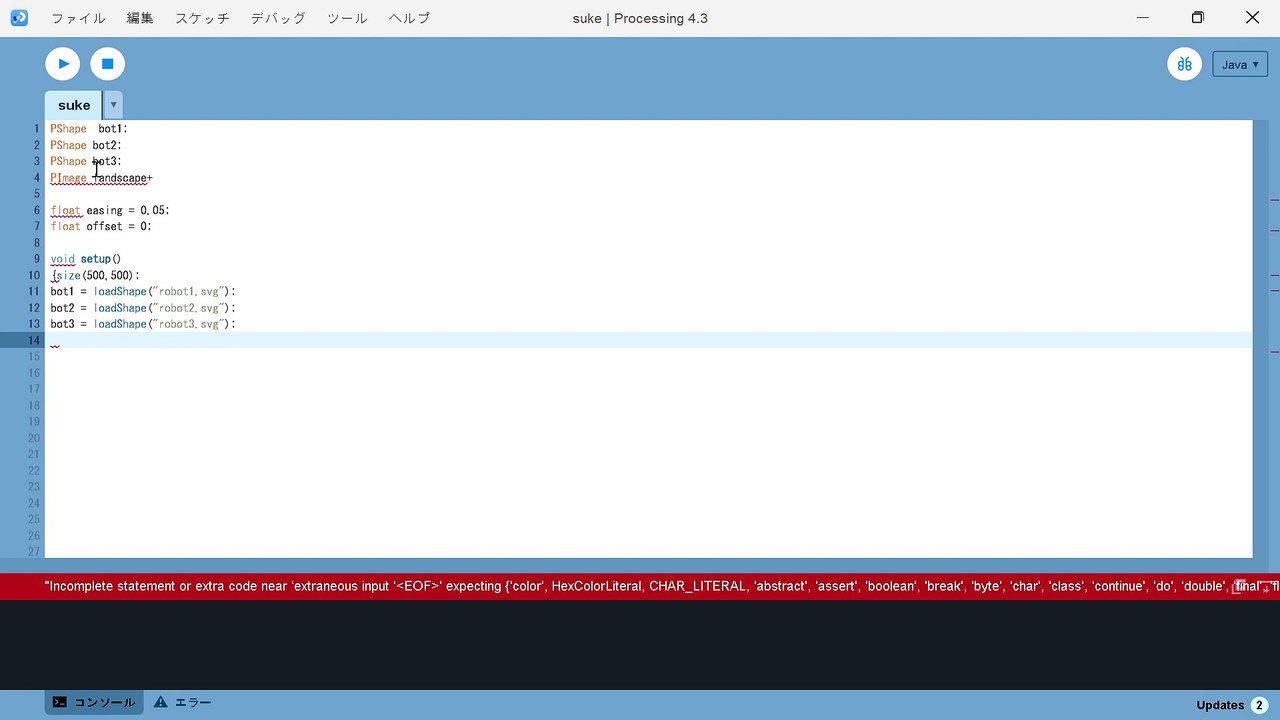Click the bot1 loadShape robot1.svg line
This screenshot has height=720, width=1280.
[x=143, y=291]
